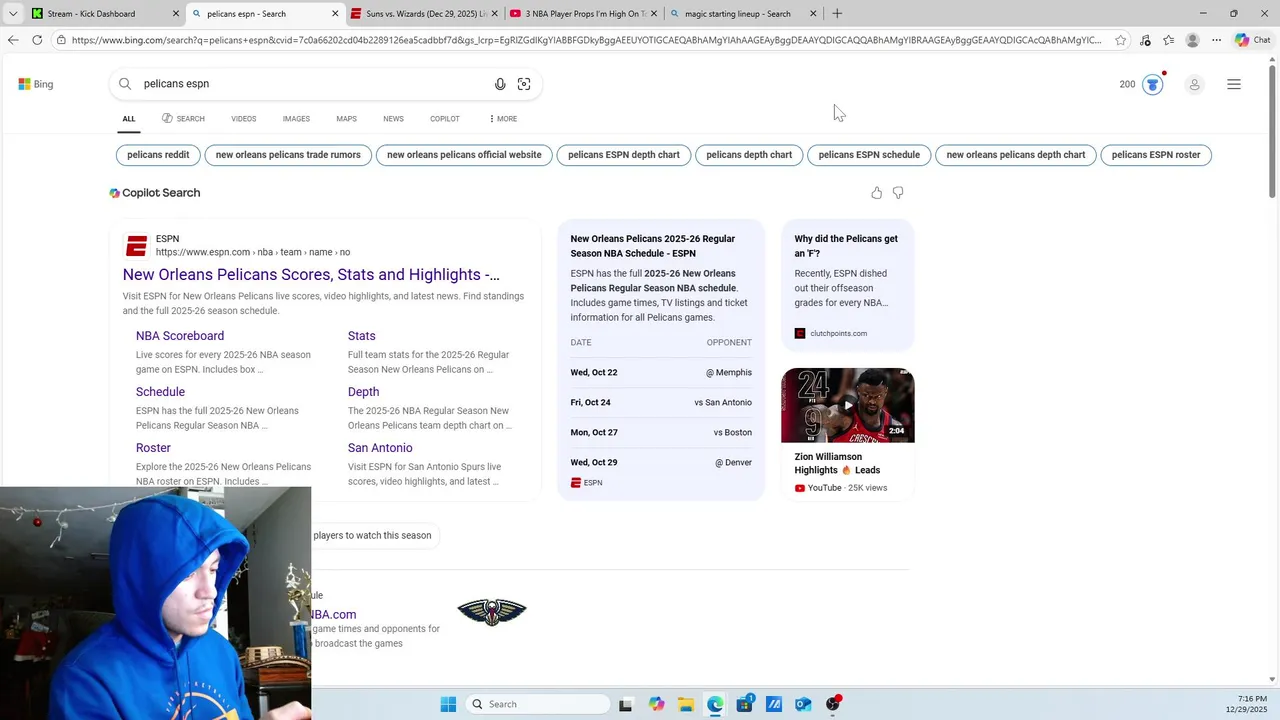
Task: Switch to Suns vs. Wizards tab
Action: 424,14
